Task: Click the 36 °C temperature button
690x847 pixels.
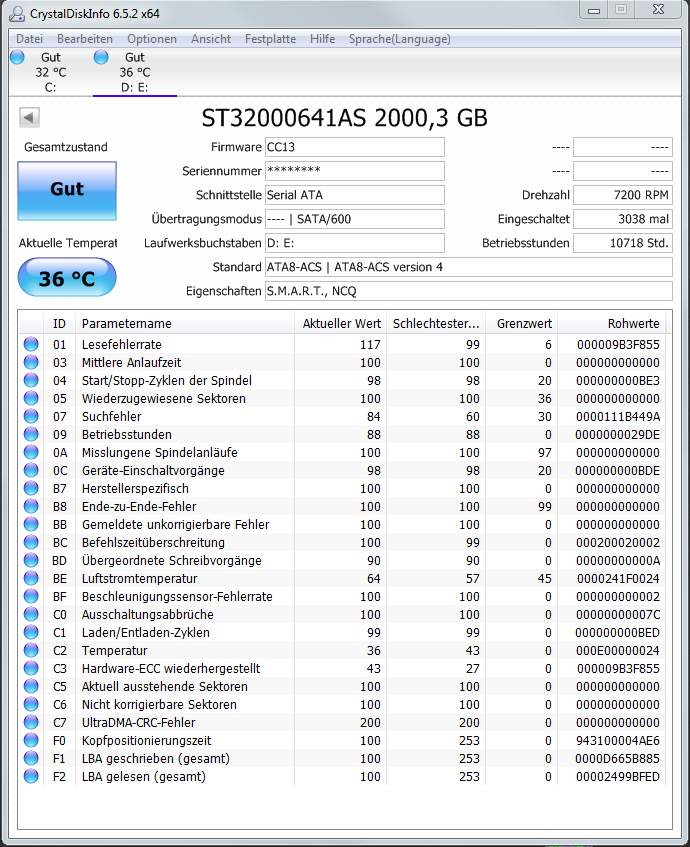Action: [x=67, y=278]
